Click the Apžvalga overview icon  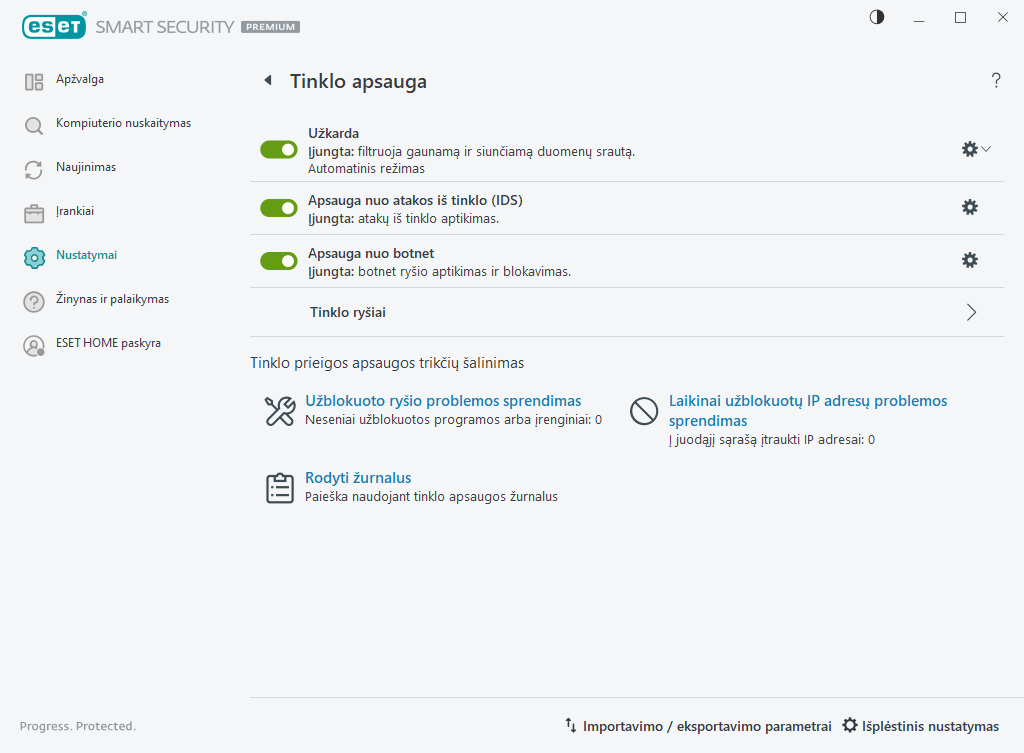pyautogui.click(x=34, y=82)
